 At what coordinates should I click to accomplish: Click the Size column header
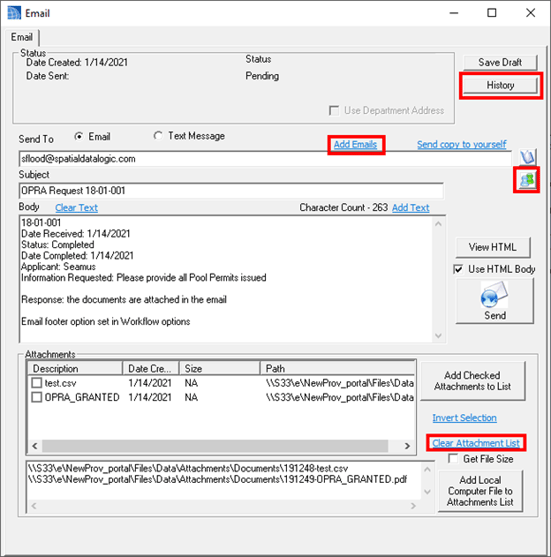tap(219, 368)
